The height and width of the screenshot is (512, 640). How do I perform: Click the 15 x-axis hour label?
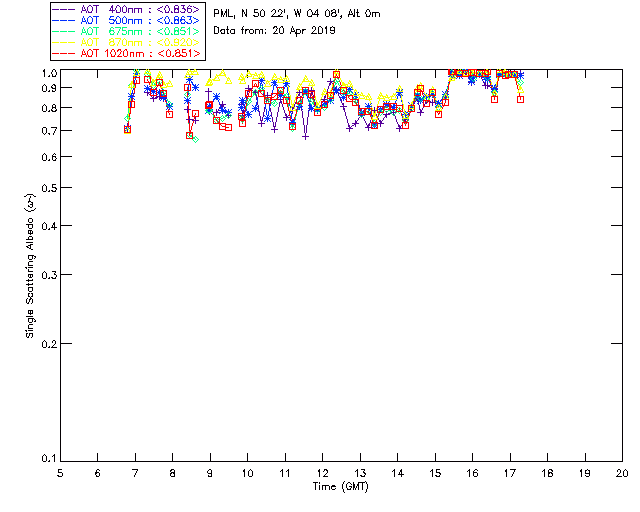pyautogui.click(x=435, y=473)
